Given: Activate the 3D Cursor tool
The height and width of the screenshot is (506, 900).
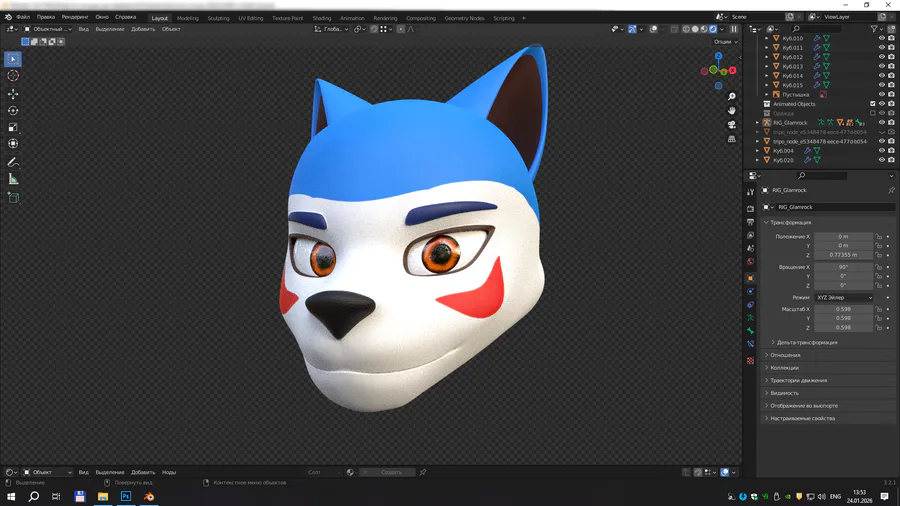Looking at the screenshot, I should click(x=13, y=76).
